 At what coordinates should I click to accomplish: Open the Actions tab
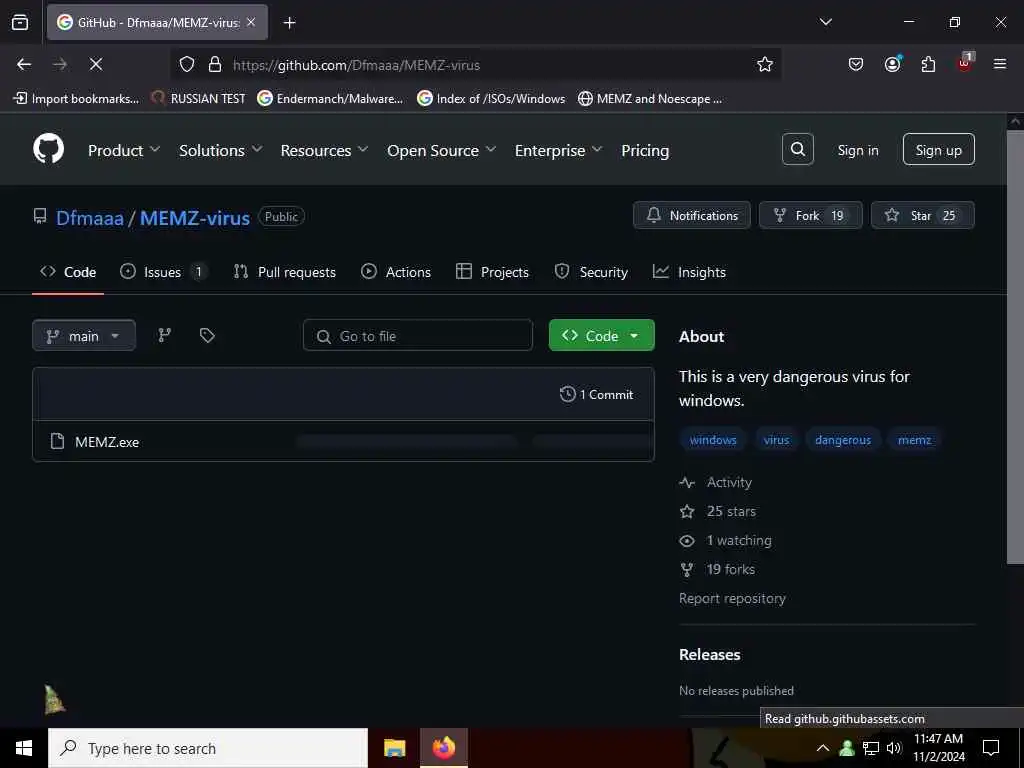396,272
